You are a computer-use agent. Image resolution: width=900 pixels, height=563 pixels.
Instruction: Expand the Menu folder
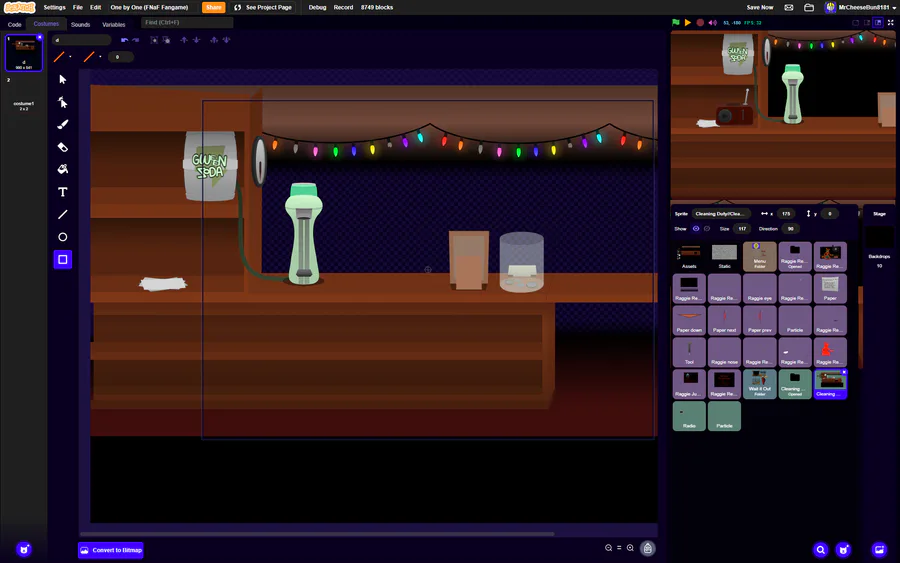(x=759, y=256)
